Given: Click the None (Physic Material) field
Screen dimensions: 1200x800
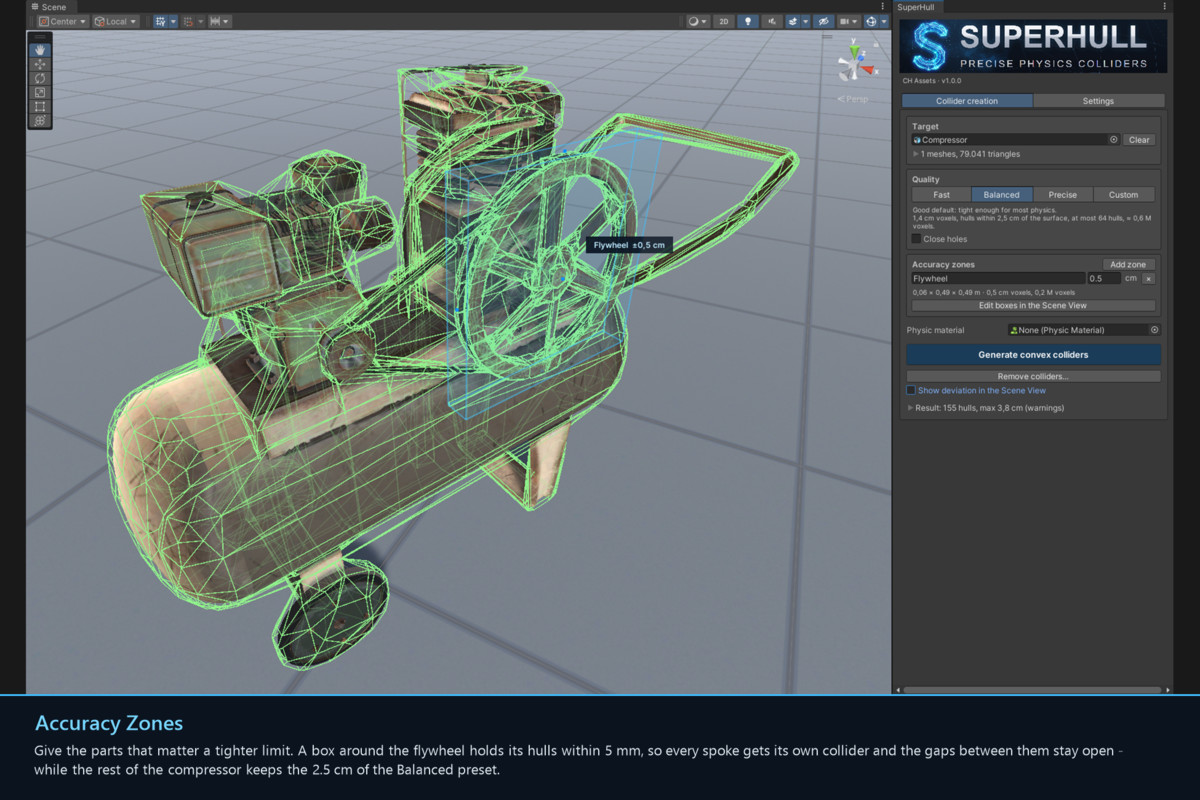Looking at the screenshot, I should tap(1084, 330).
